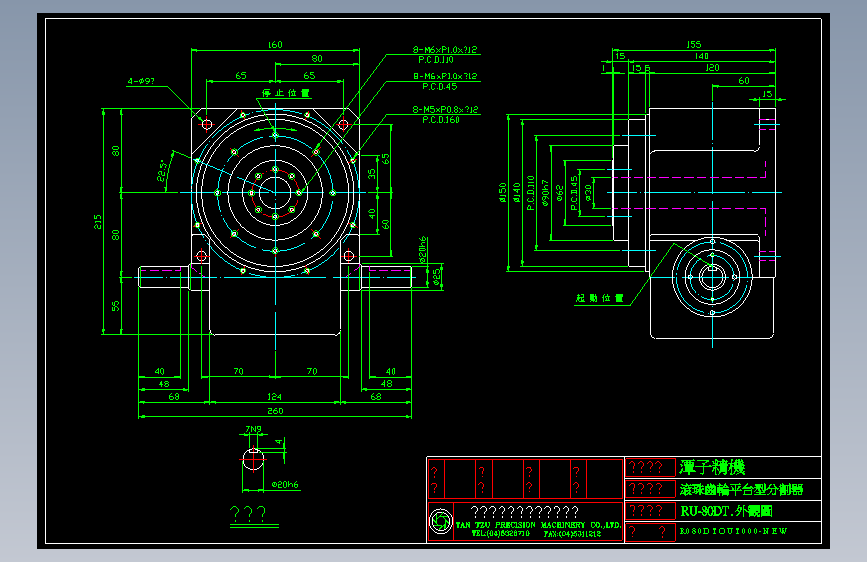Click the underlined ??? label below keyway detail
The width and height of the screenshot is (867, 562).
pos(248,514)
